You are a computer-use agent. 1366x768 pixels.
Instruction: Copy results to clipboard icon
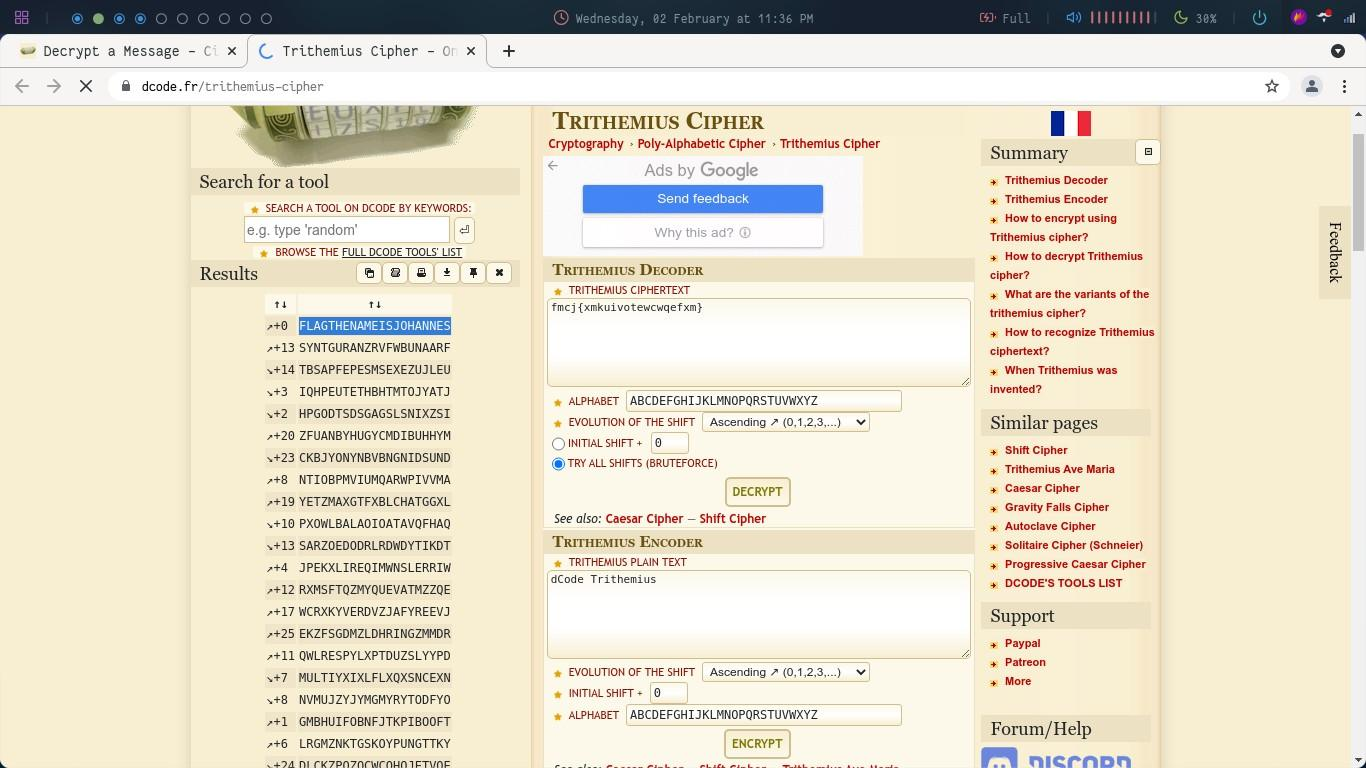pyautogui.click(x=369, y=273)
